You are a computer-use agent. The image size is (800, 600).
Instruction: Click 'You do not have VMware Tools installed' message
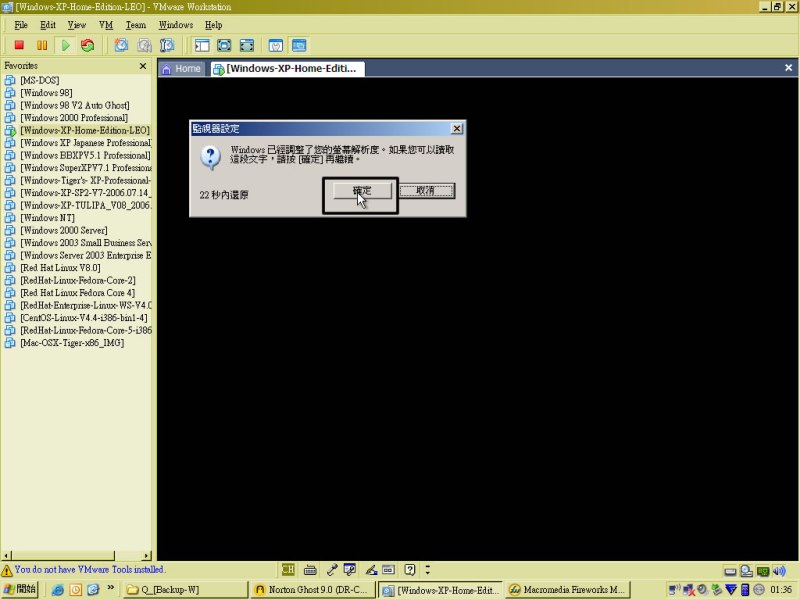(89, 569)
